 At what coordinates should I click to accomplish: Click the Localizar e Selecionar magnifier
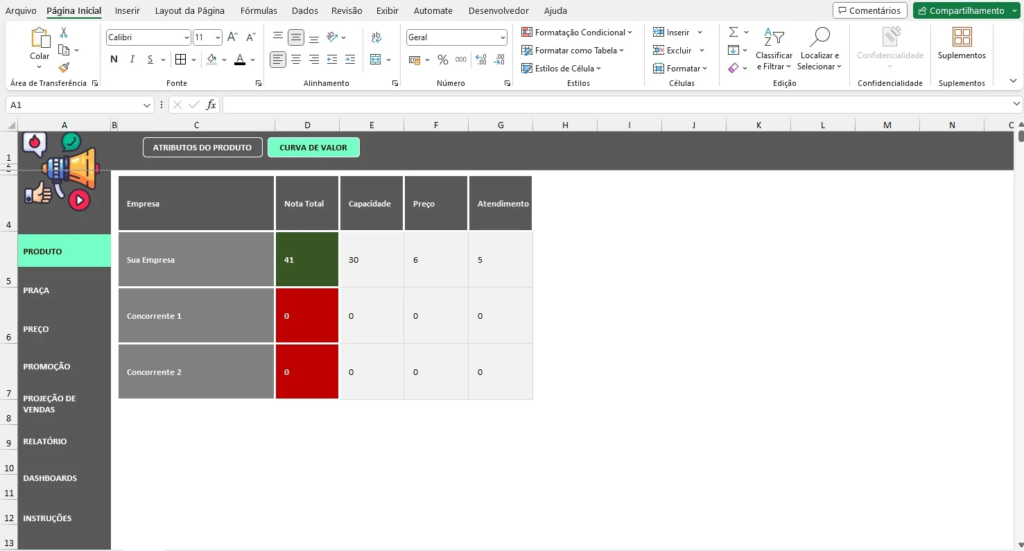pyautogui.click(x=820, y=38)
